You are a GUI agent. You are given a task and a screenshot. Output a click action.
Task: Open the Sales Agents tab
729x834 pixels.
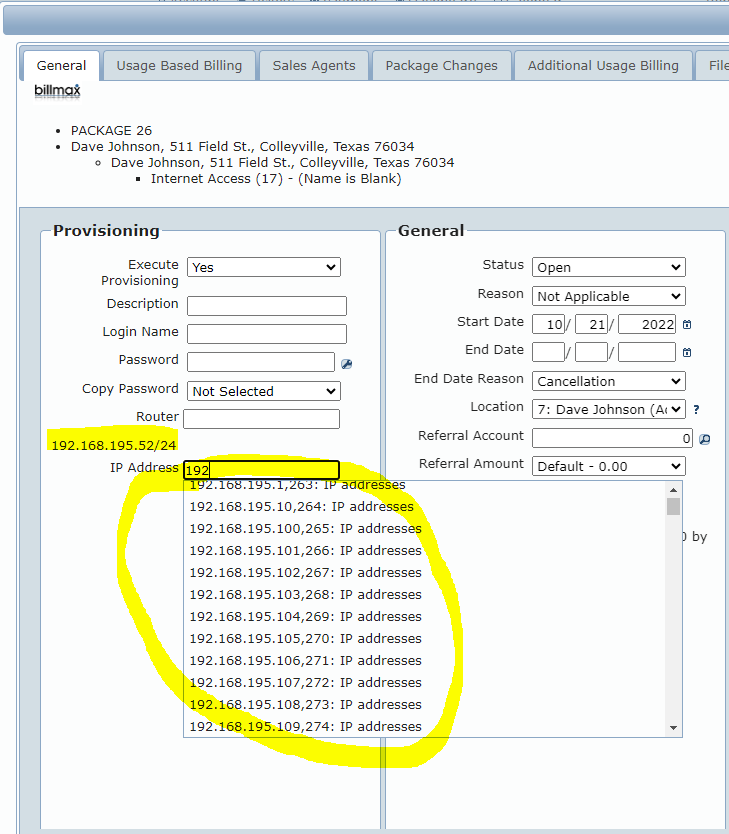point(314,66)
